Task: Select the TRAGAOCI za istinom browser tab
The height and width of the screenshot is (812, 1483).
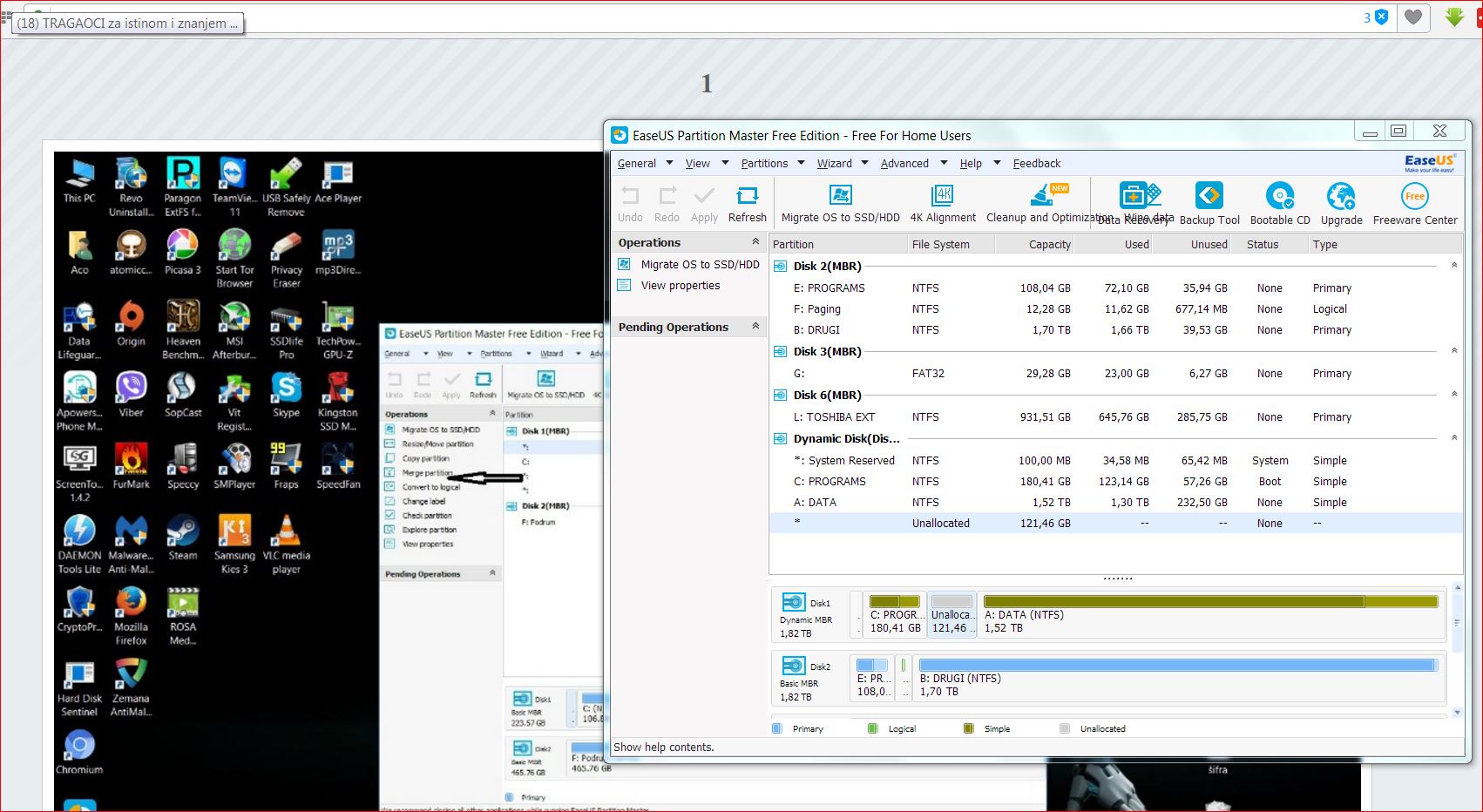Action: tap(127, 24)
